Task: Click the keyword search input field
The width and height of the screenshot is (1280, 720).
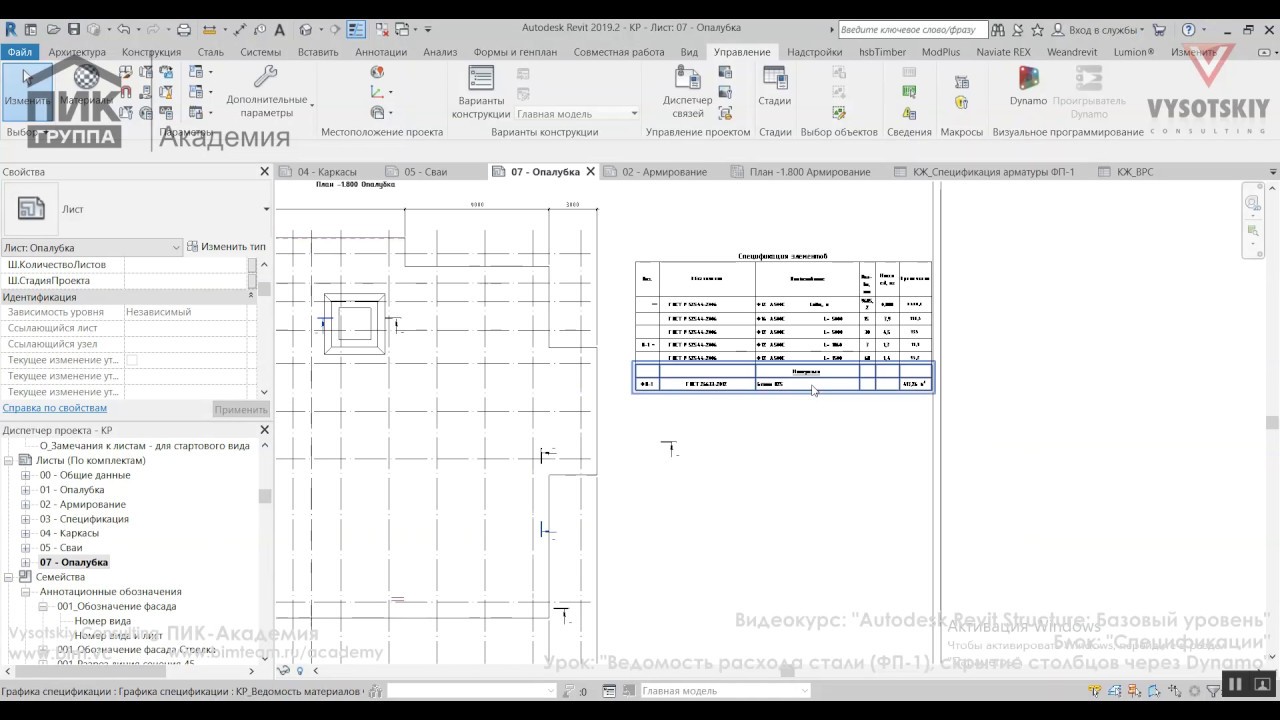Action: click(913, 30)
